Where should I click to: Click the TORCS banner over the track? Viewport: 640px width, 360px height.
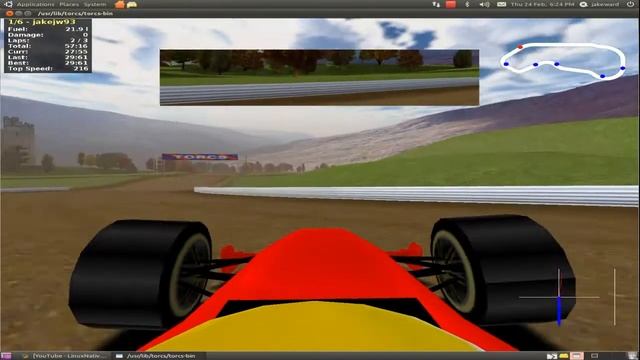tap(200, 157)
